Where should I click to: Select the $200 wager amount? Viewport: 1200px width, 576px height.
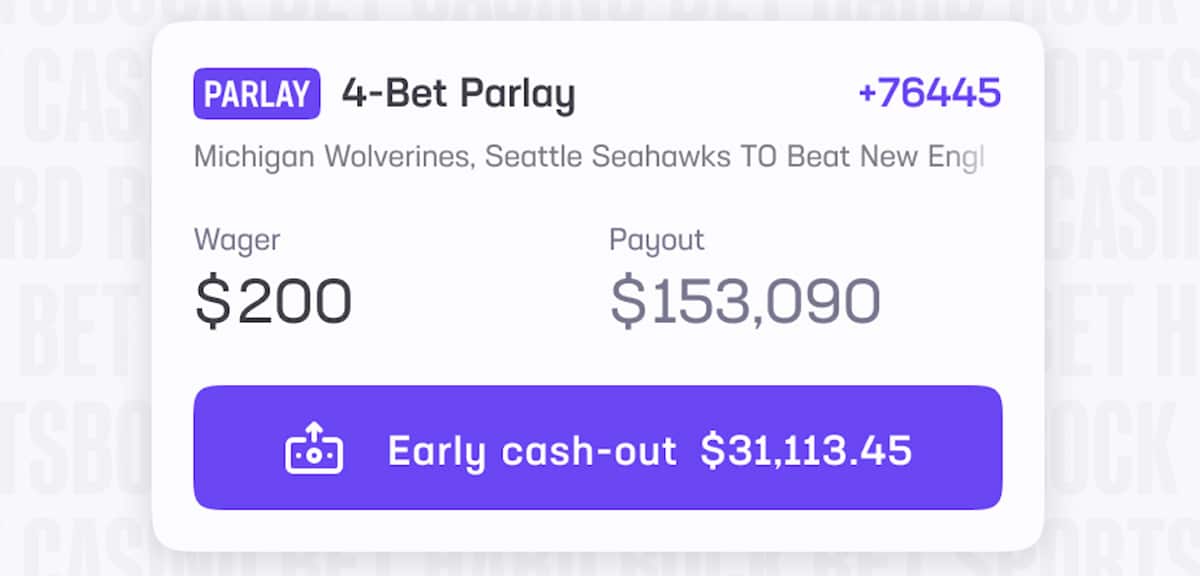click(x=273, y=301)
